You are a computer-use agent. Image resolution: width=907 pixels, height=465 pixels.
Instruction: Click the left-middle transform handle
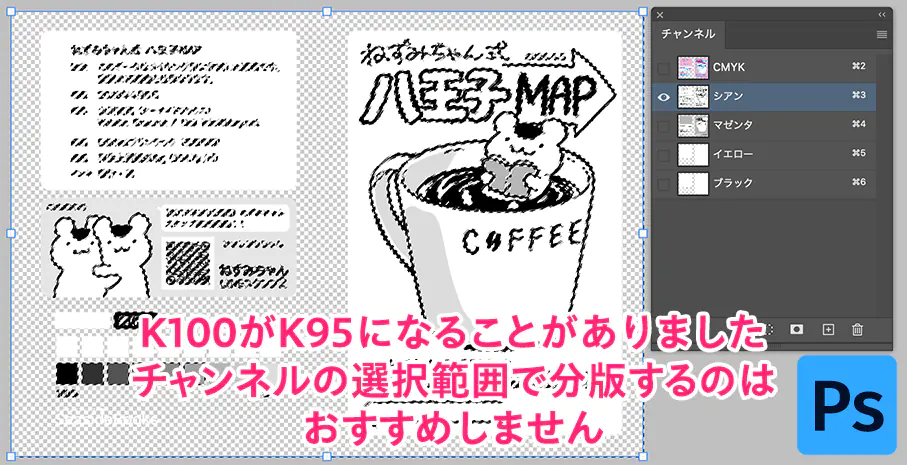tap(12, 232)
